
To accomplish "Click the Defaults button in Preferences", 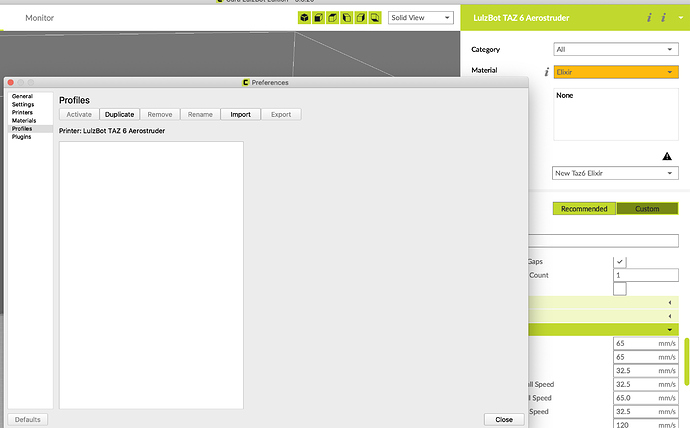I will (x=28, y=420).
